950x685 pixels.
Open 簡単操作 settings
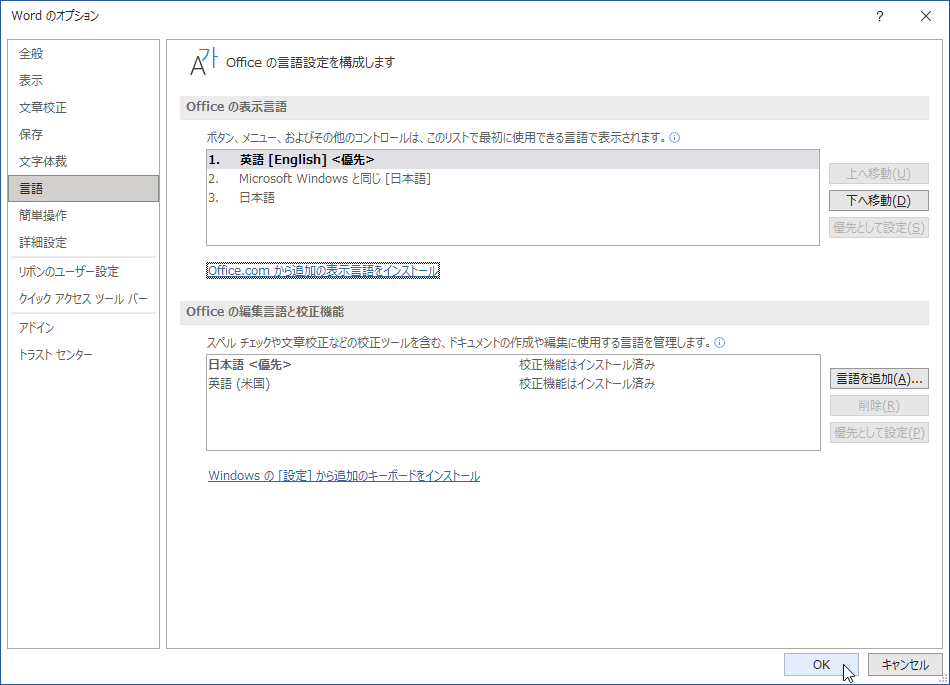coord(84,215)
